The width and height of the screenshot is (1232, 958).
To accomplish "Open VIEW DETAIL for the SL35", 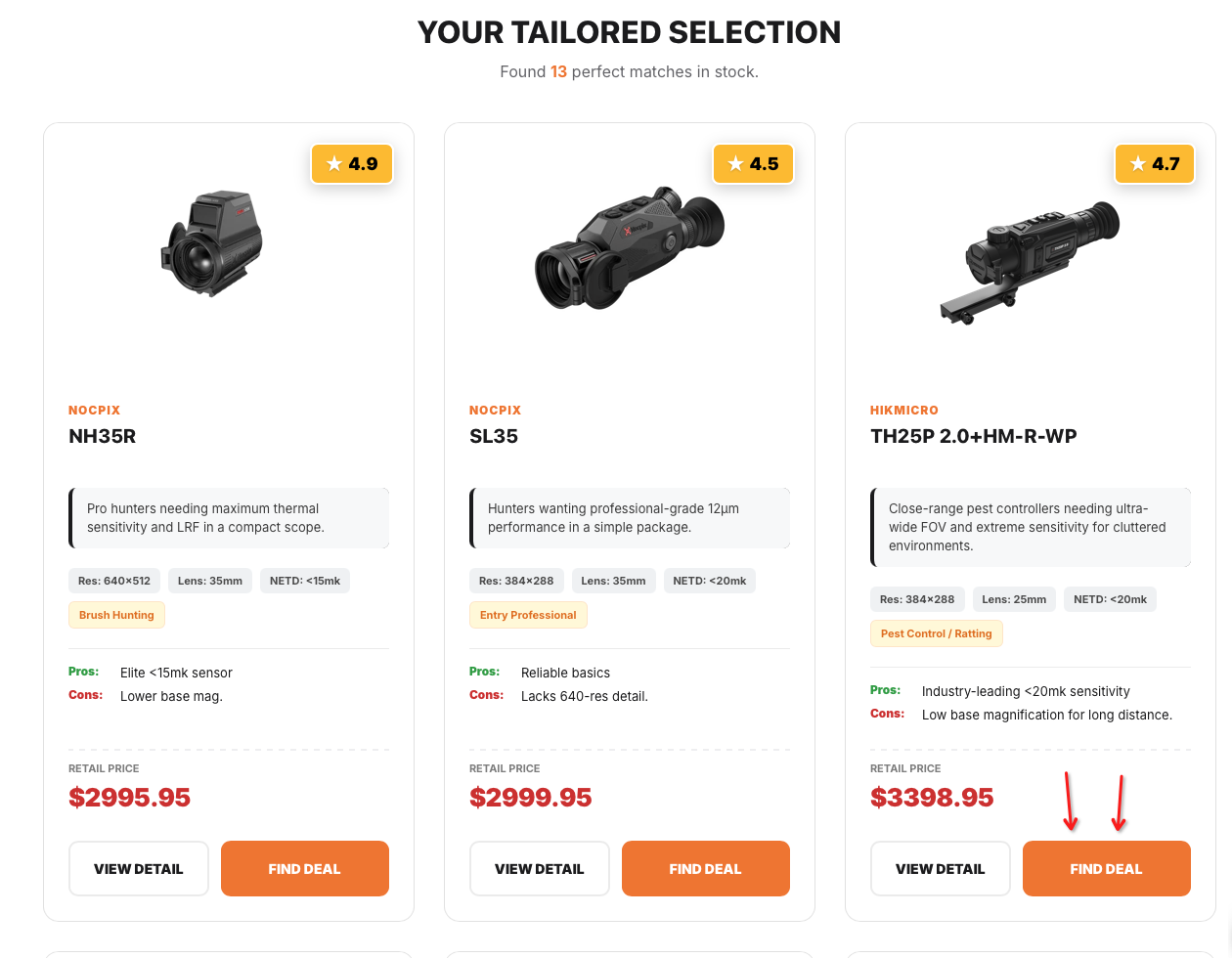I will [539, 868].
